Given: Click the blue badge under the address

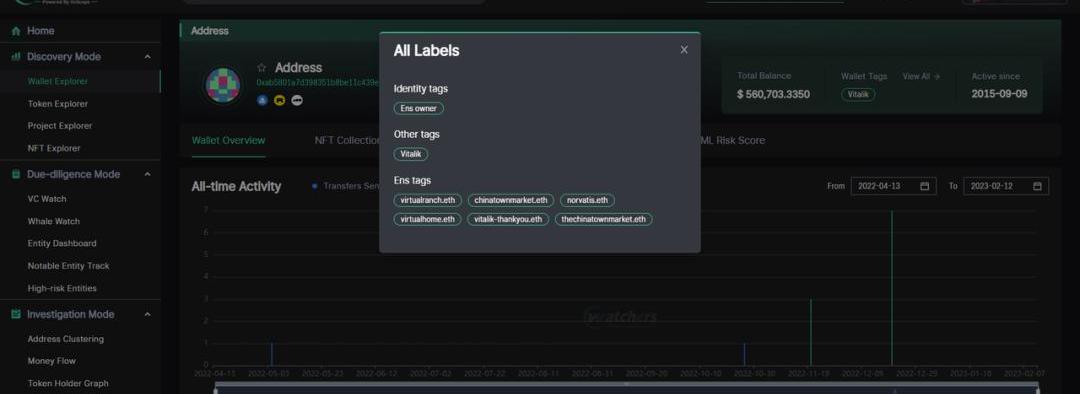Looking at the screenshot, I should coord(262,100).
